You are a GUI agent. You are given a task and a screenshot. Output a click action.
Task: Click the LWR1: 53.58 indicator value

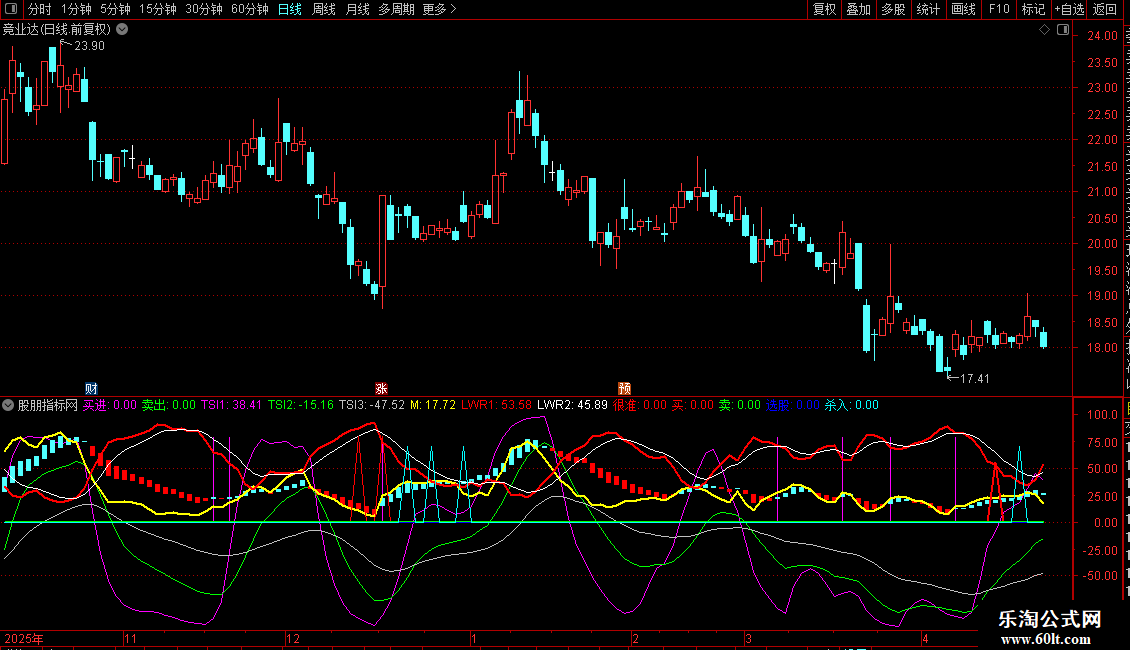(497, 405)
